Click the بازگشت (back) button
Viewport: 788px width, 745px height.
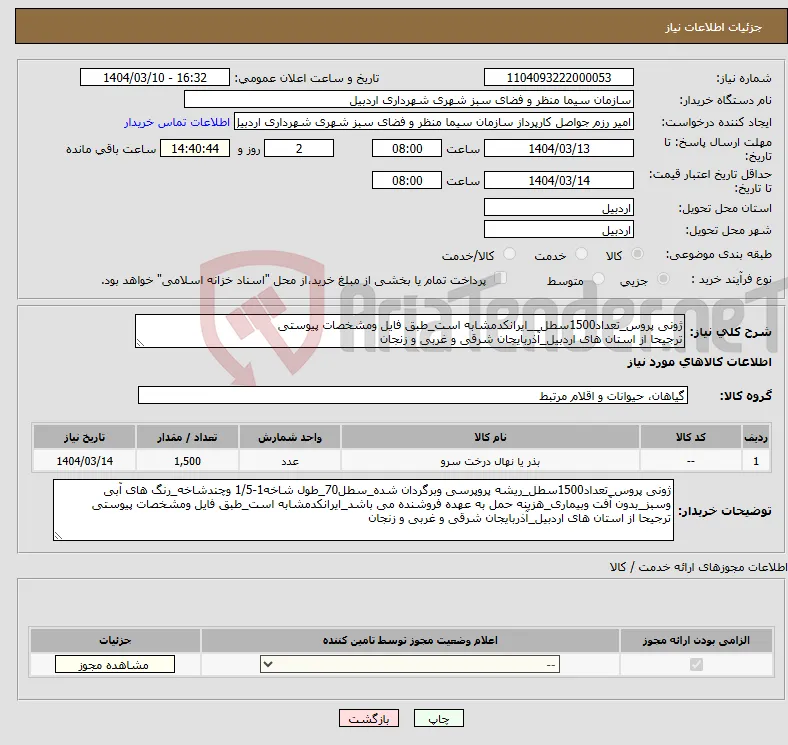[369, 718]
